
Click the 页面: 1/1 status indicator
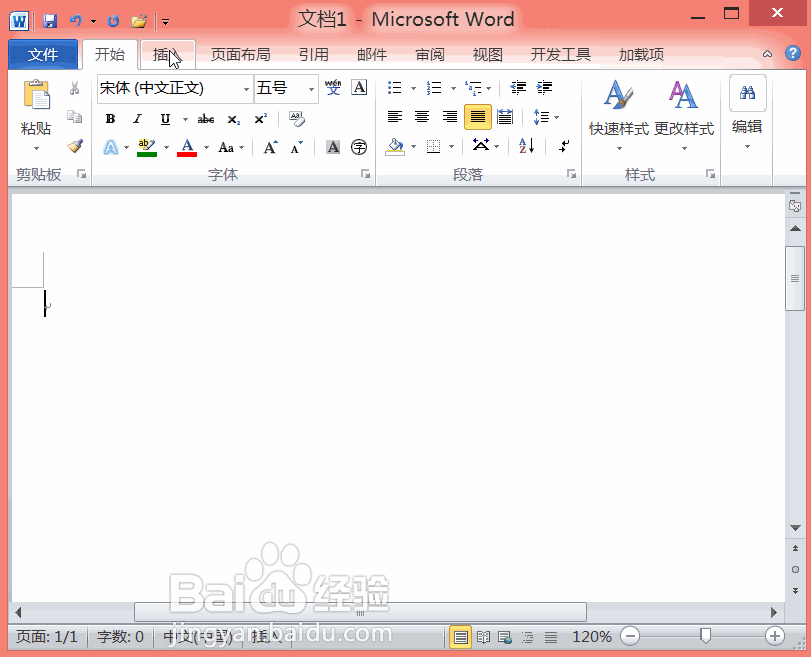click(x=47, y=637)
